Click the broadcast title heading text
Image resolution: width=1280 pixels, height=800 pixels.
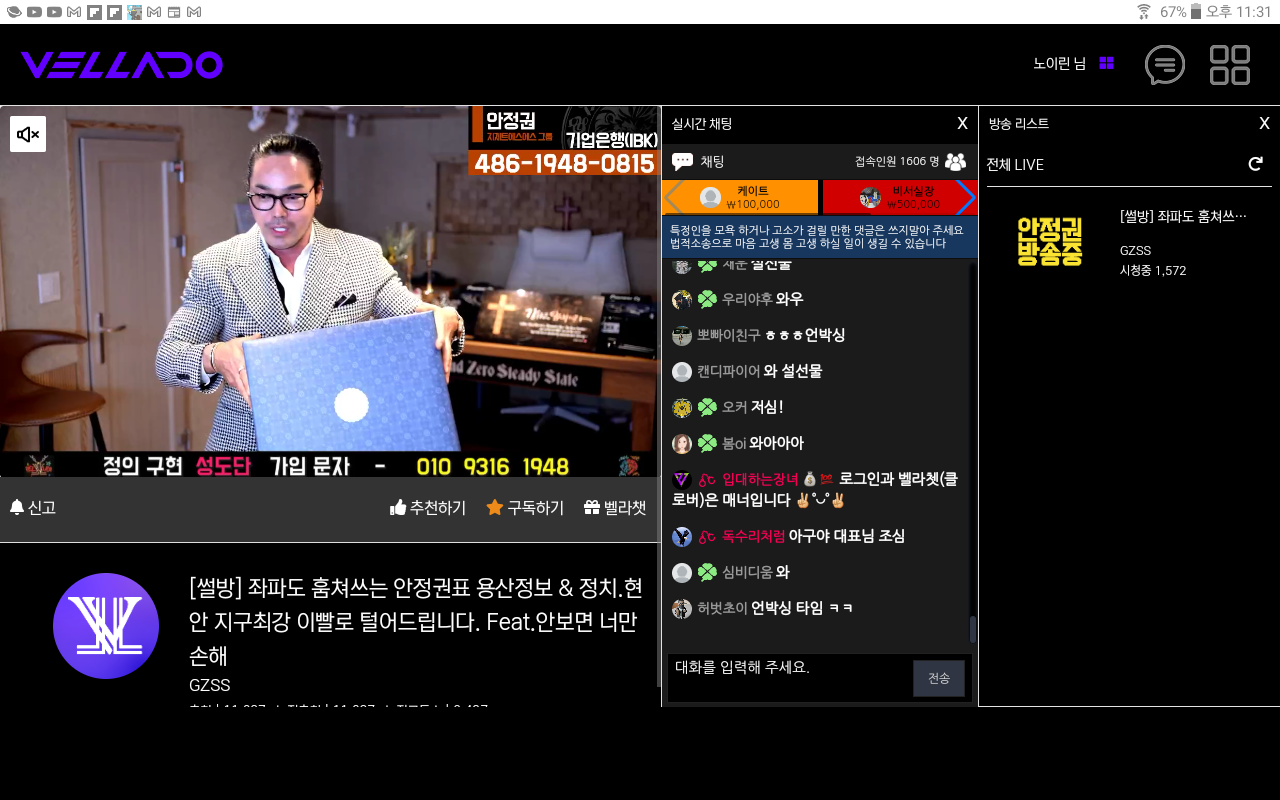coord(418,622)
